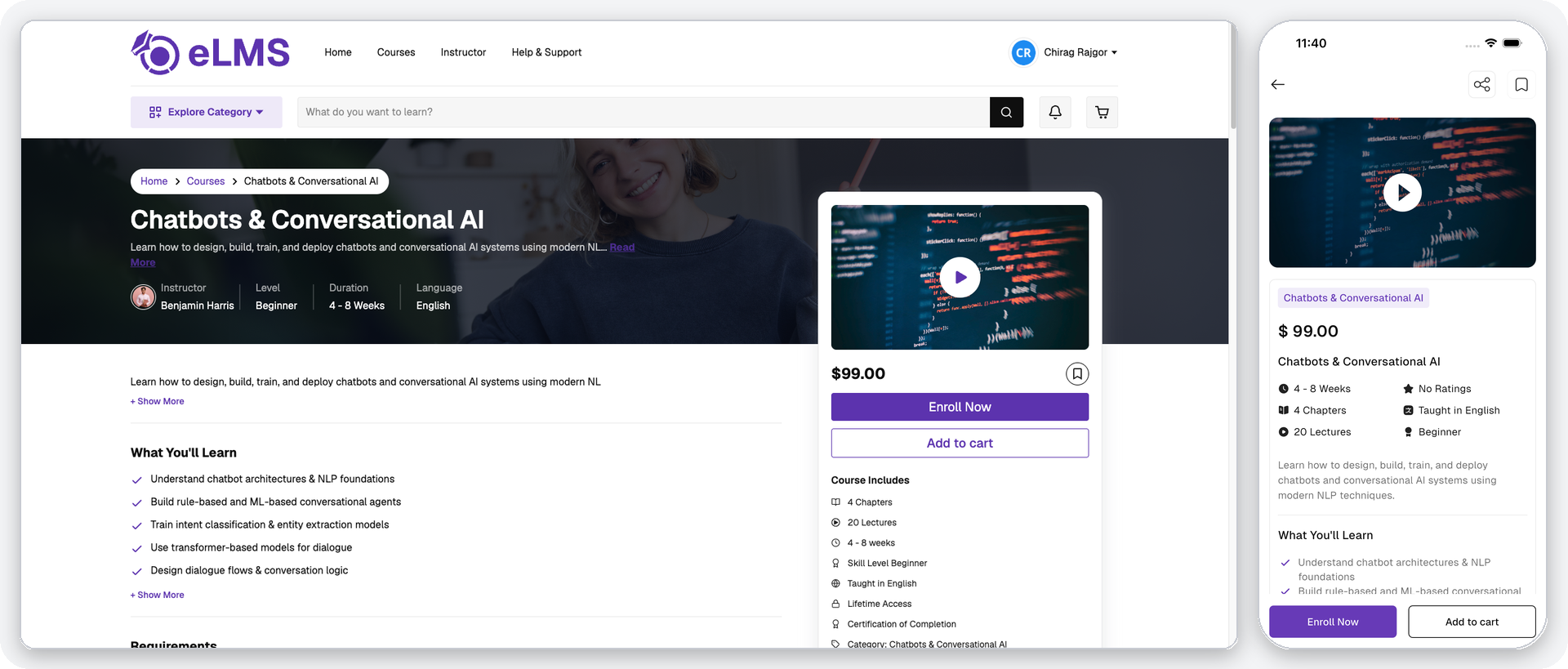
Task: Expand Show More under What You'll Learn
Action: point(158,595)
